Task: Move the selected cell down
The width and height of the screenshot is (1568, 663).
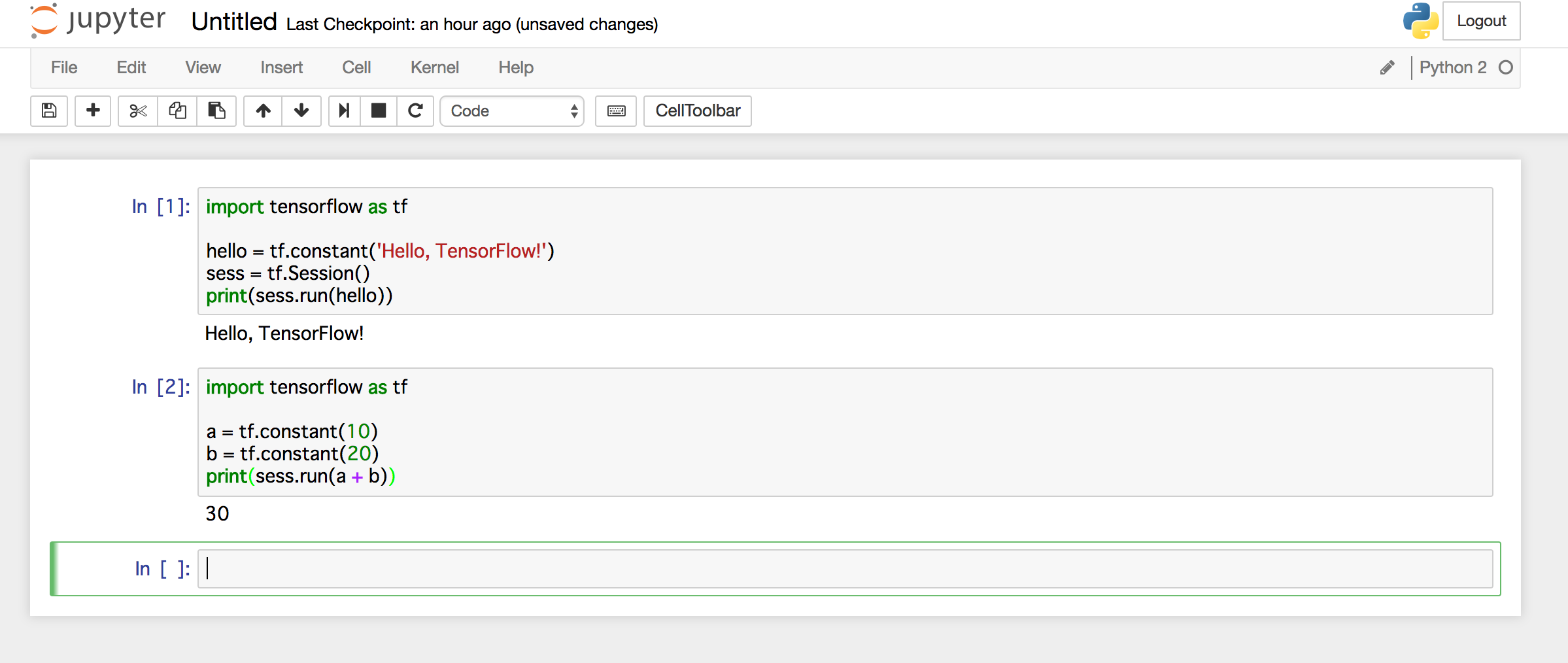Action: 301,110
